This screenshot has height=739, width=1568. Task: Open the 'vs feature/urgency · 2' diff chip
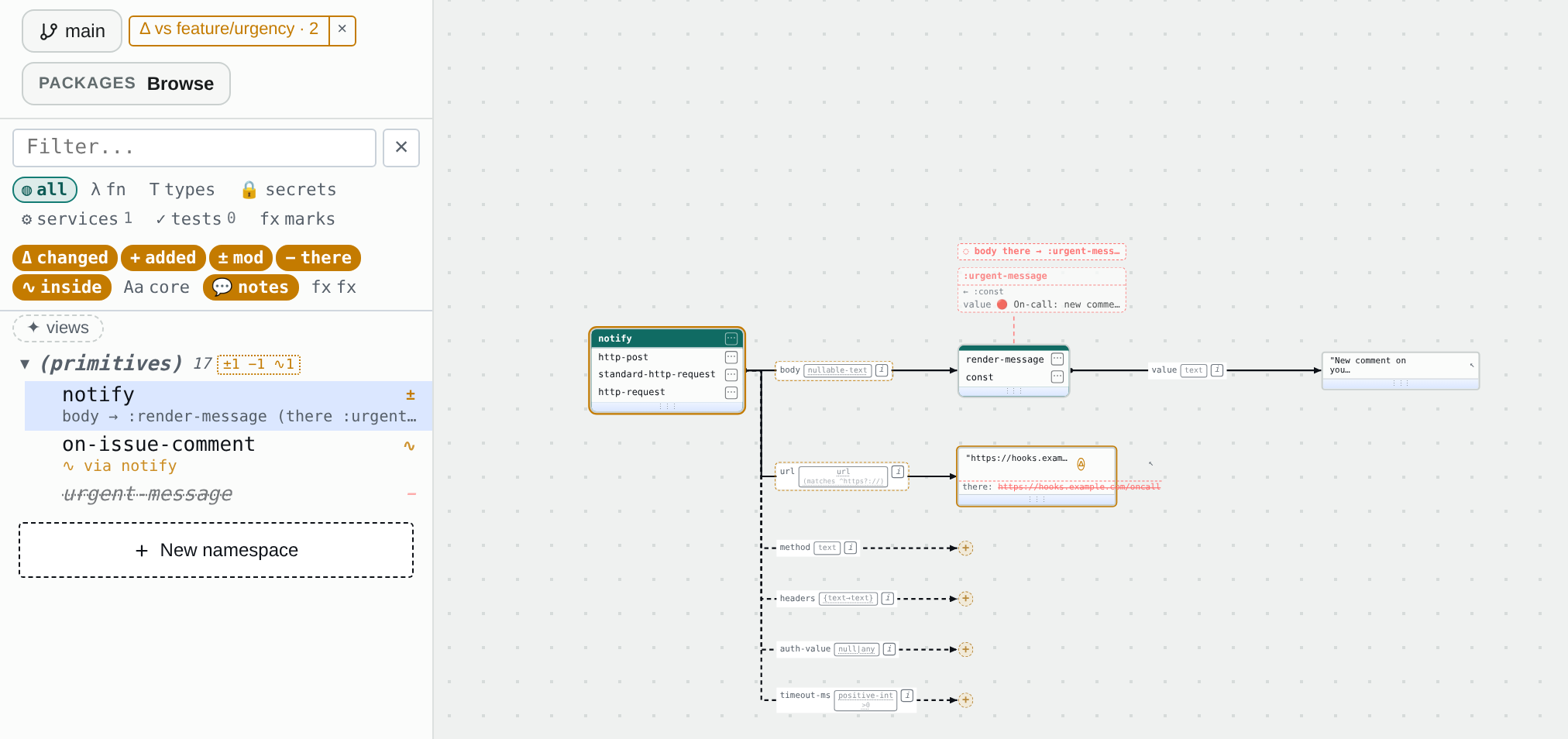229,29
